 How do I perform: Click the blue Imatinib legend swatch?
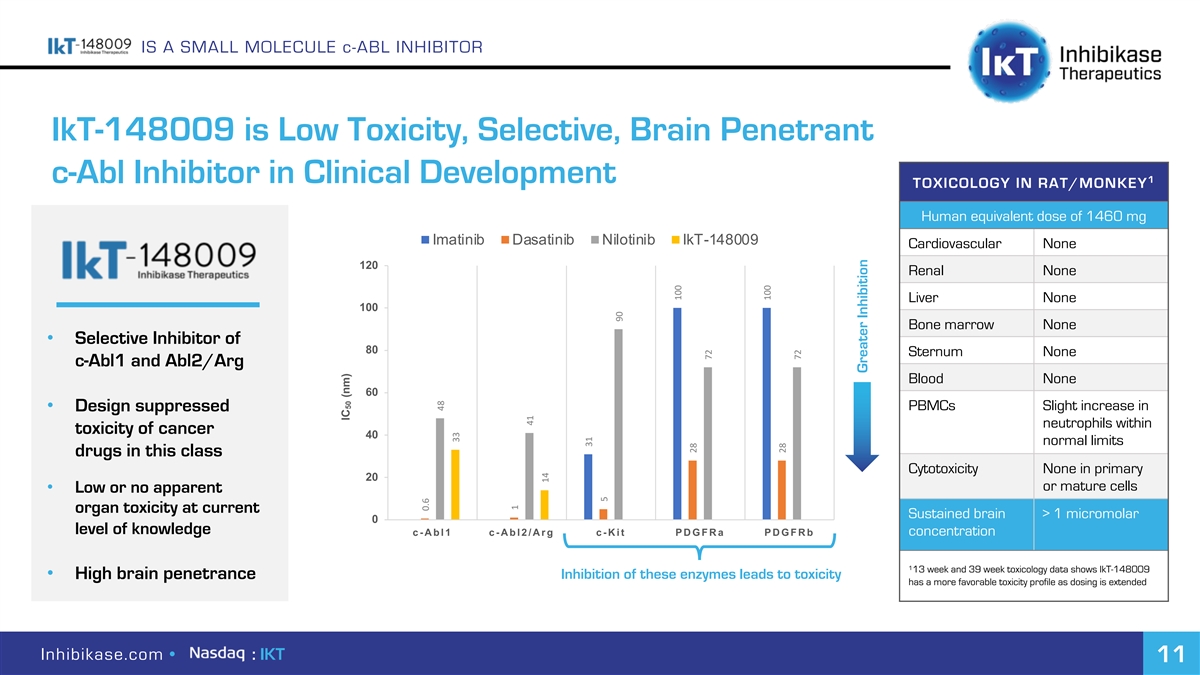click(426, 240)
